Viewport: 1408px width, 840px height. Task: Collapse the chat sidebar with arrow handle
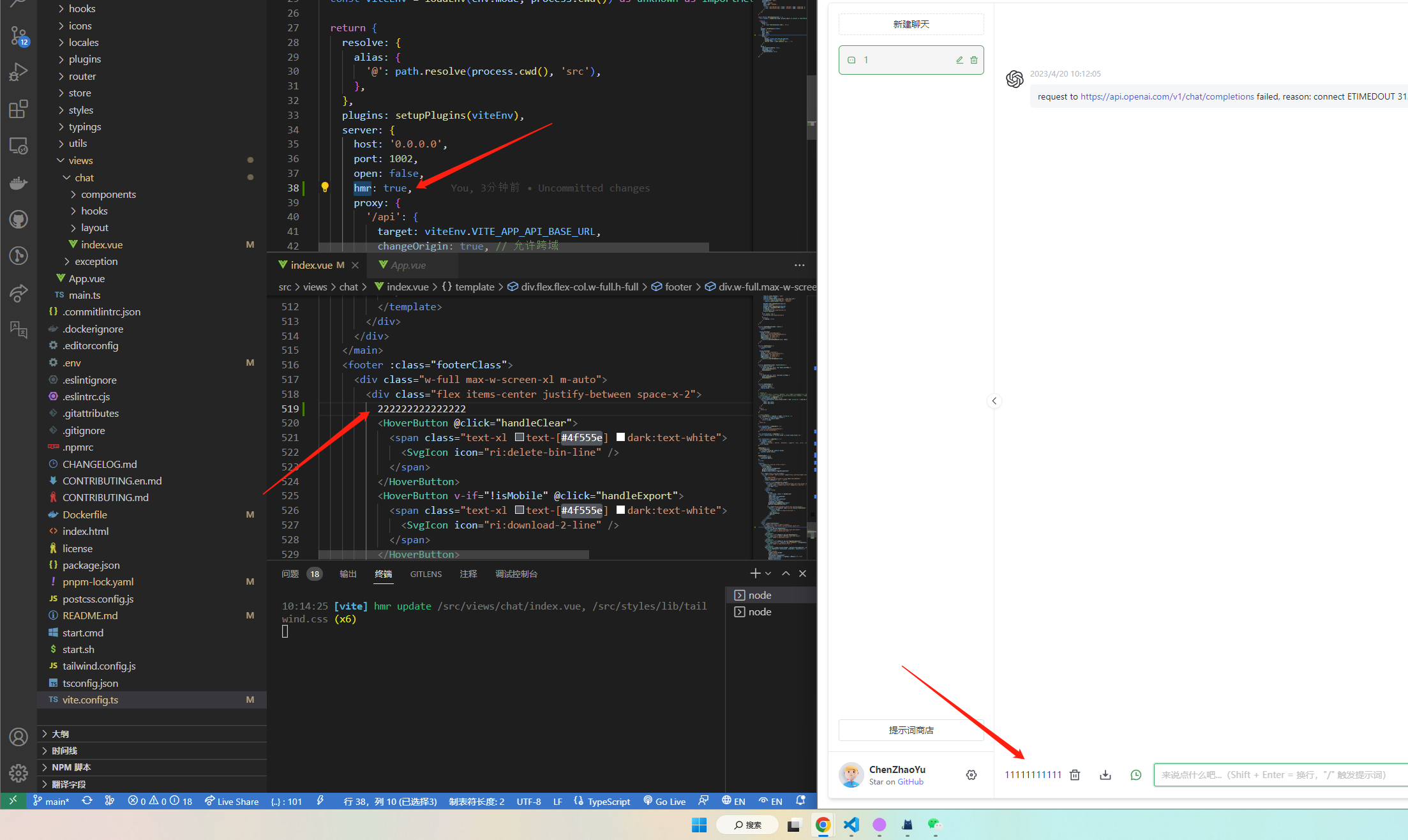994,401
